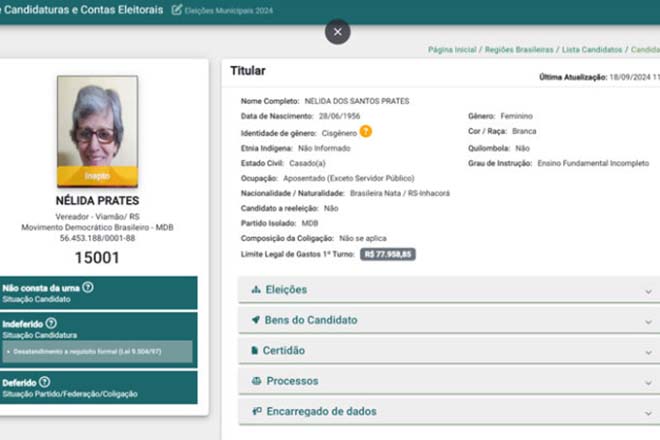This screenshot has height=440, width=660.
Task: Expand Encarregado de dados chevron
Action: [648, 413]
